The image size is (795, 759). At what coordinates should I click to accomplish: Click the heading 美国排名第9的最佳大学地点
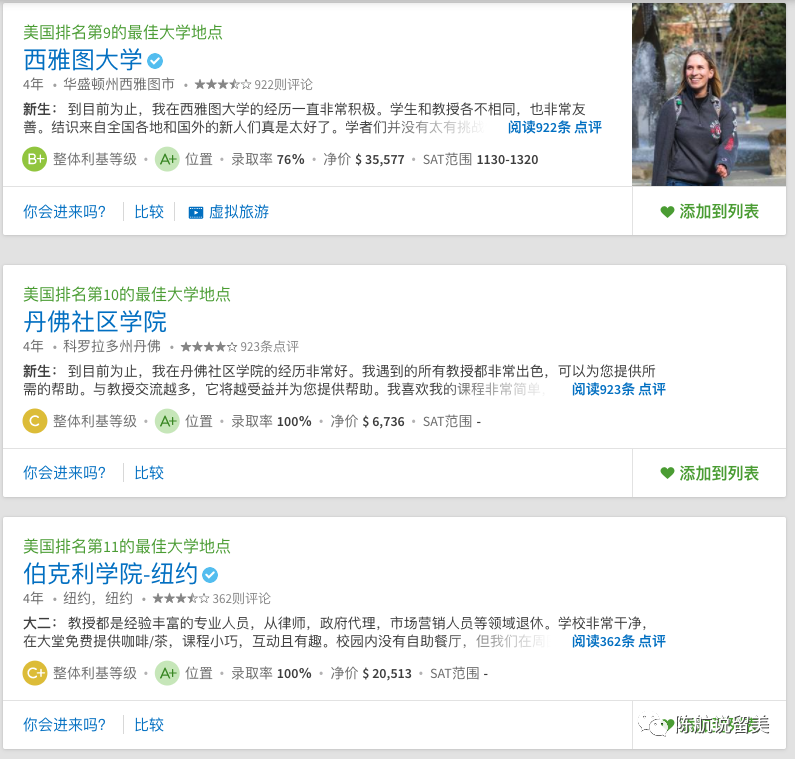[x=123, y=32]
